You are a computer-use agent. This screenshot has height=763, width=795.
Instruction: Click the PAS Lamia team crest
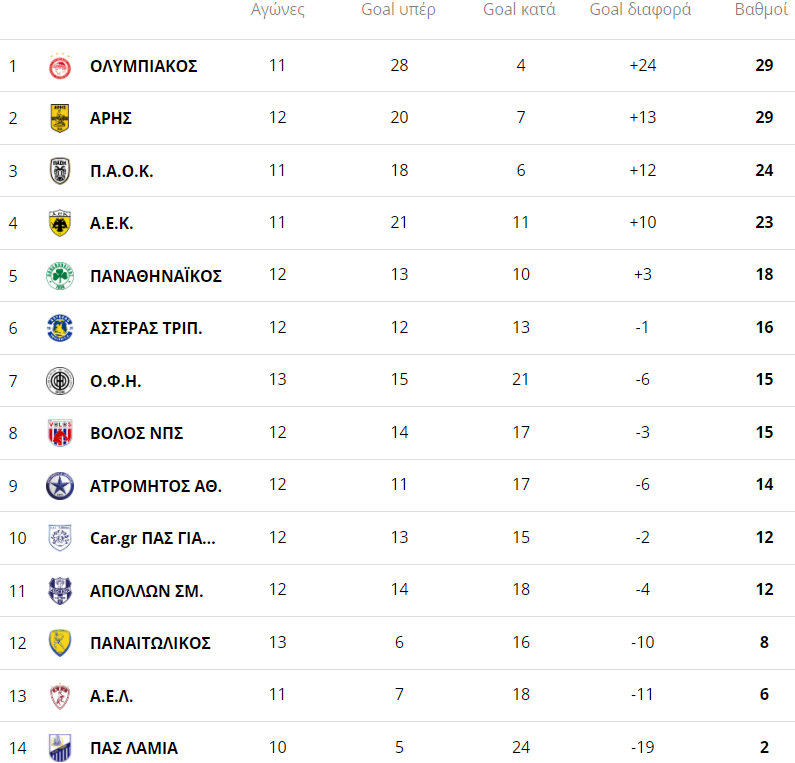[x=60, y=747]
